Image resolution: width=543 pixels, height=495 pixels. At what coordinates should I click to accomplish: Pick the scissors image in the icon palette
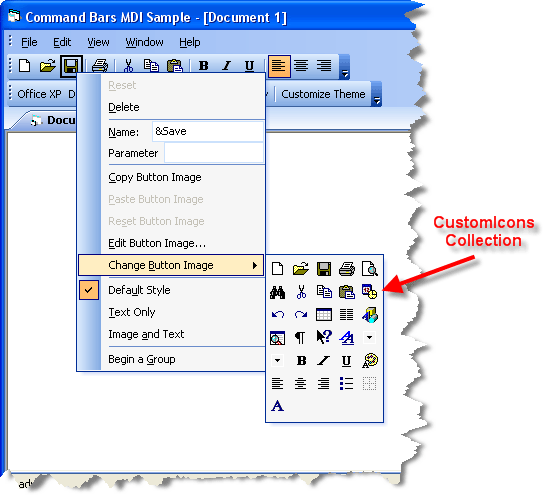301,292
